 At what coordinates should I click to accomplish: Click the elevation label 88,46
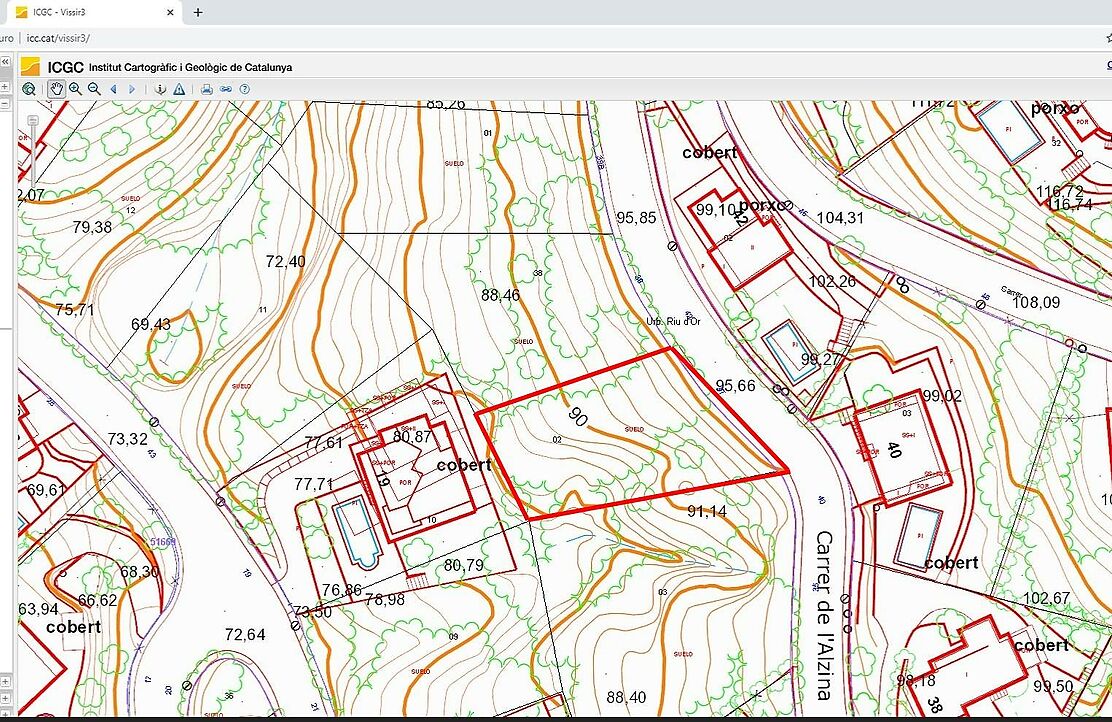point(501,295)
